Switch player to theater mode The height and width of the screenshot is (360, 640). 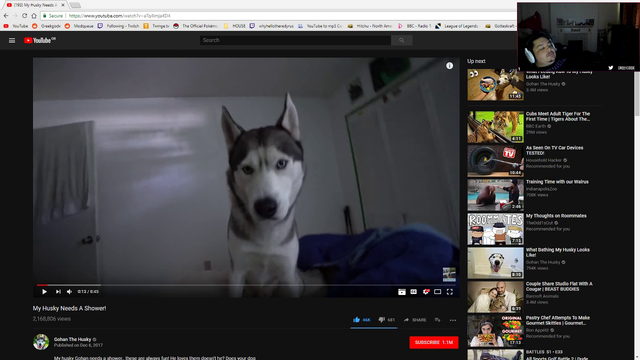pyautogui.click(x=438, y=291)
